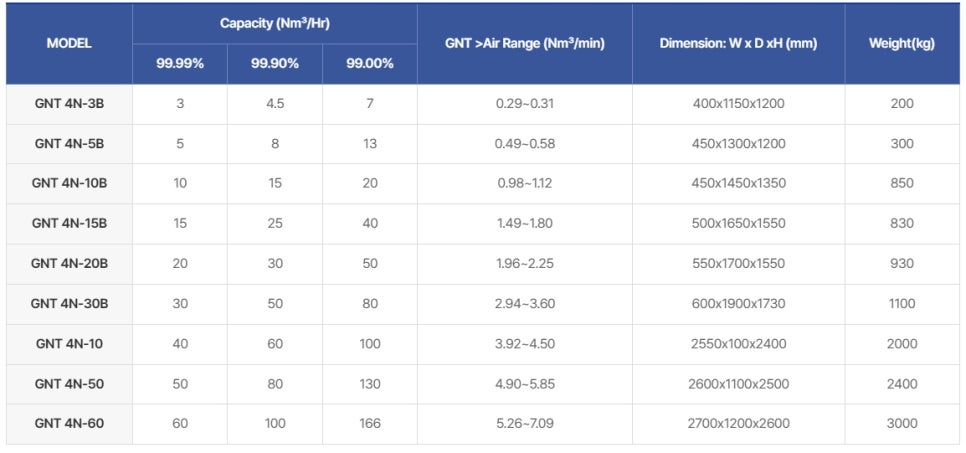Click the 99.00% purity subheader
The width and height of the screenshot is (966, 453).
370,64
